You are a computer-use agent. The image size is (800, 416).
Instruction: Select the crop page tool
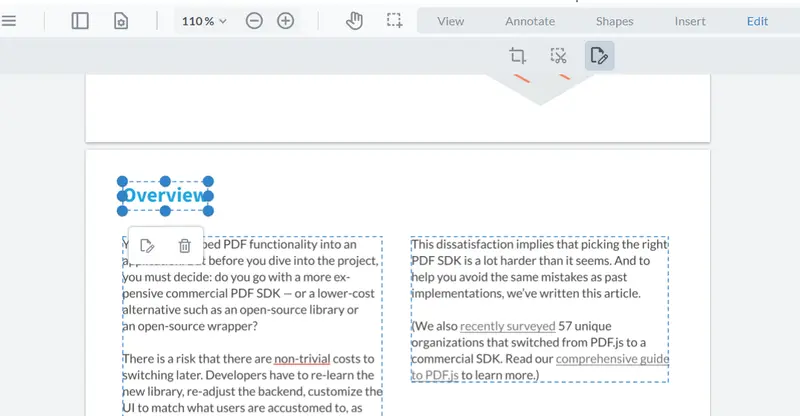[517, 56]
